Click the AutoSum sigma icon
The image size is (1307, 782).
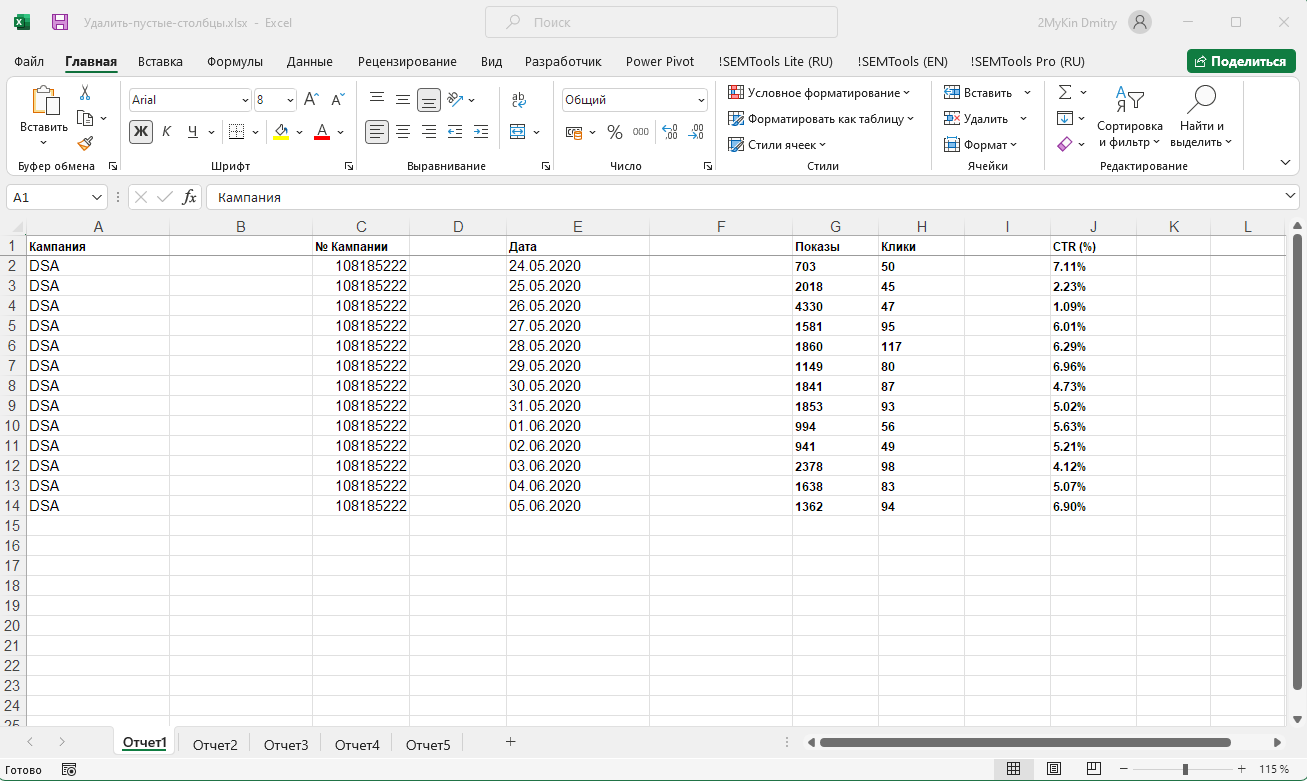coord(1065,92)
